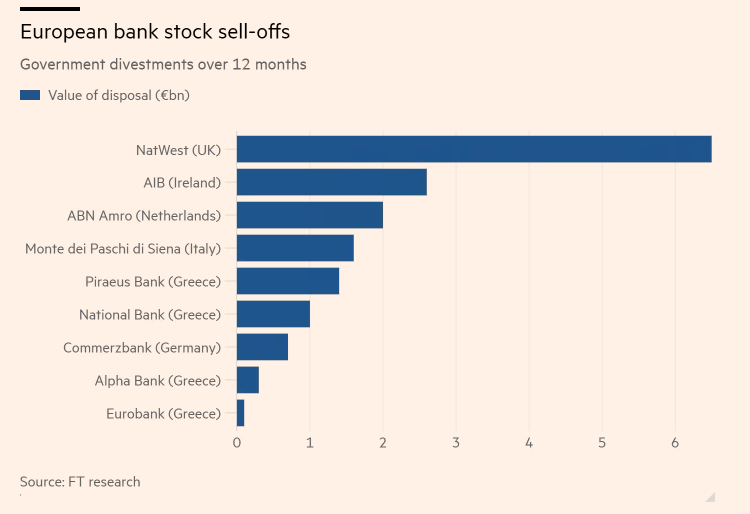Viewport: 750px width, 514px height.
Task: Select the Piraeus Bank (Greece) bar
Action: (x=288, y=281)
